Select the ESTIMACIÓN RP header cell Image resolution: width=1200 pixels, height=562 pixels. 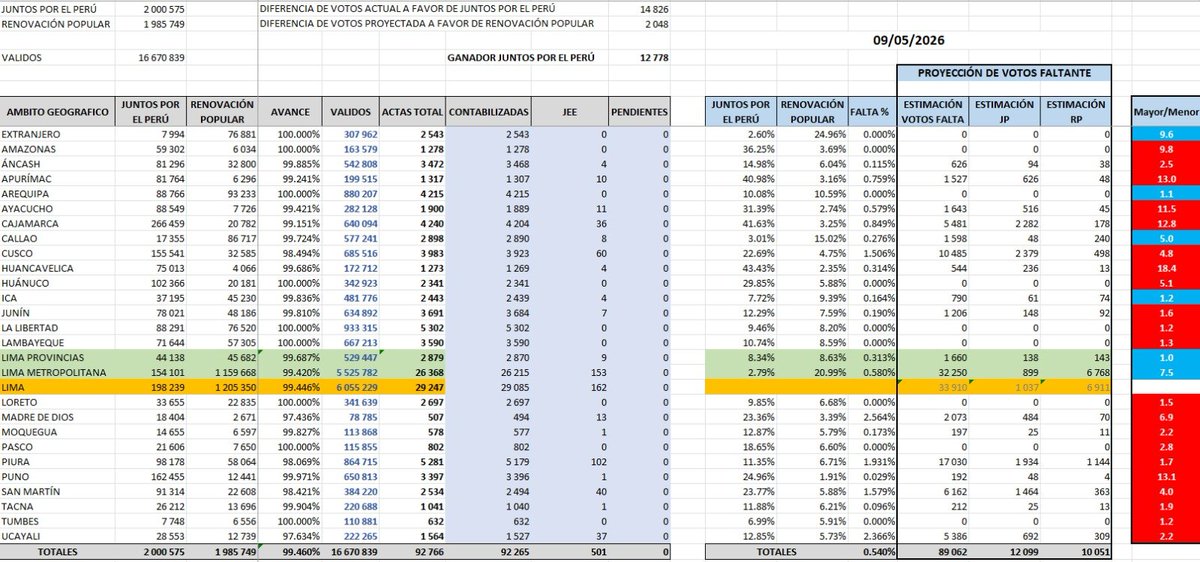(1074, 112)
